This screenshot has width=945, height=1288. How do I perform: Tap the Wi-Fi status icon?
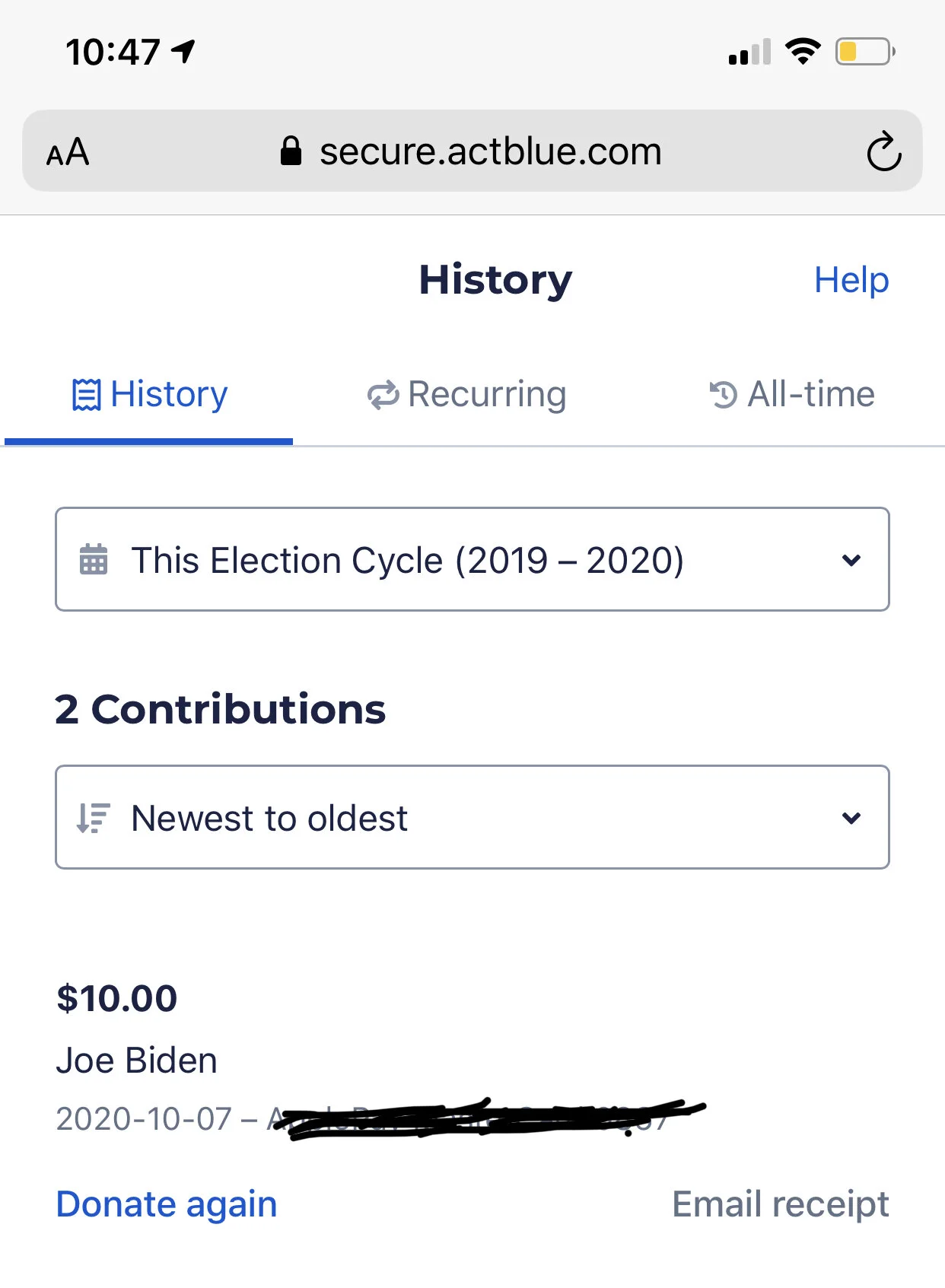(x=802, y=52)
